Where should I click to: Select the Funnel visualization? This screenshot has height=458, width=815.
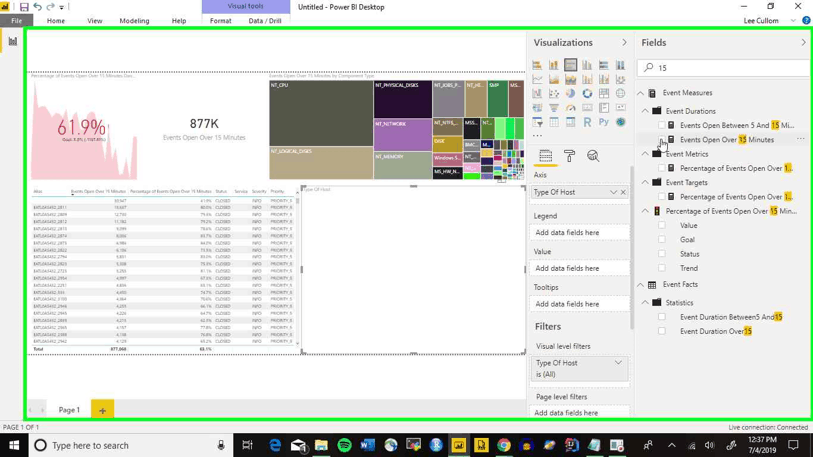(554, 108)
